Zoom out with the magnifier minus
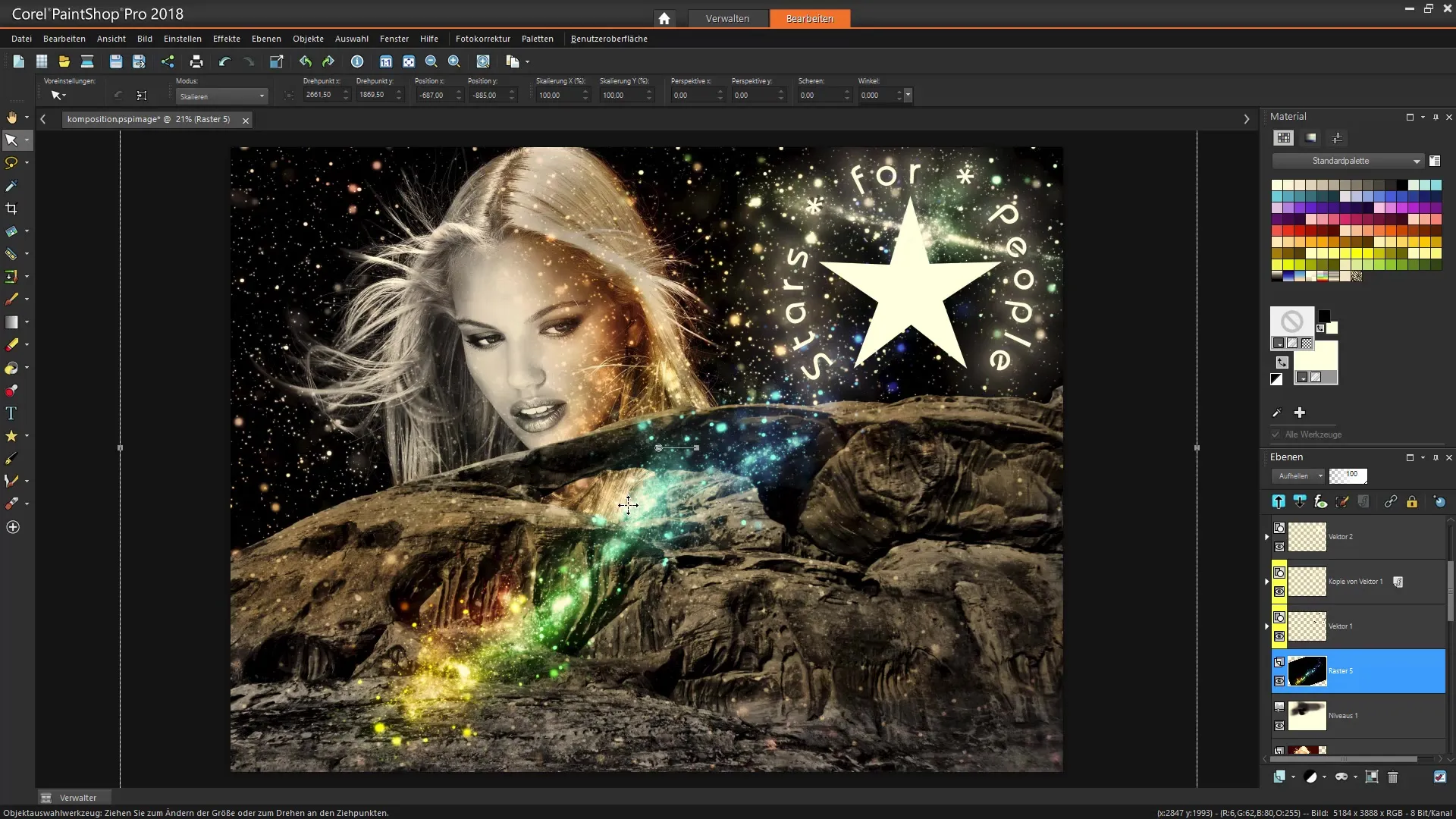This screenshot has height=819, width=1456. coord(431,61)
